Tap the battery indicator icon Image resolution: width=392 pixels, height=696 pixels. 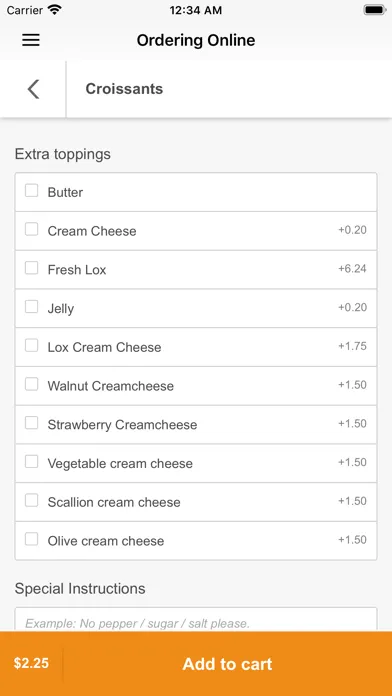(374, 10)
